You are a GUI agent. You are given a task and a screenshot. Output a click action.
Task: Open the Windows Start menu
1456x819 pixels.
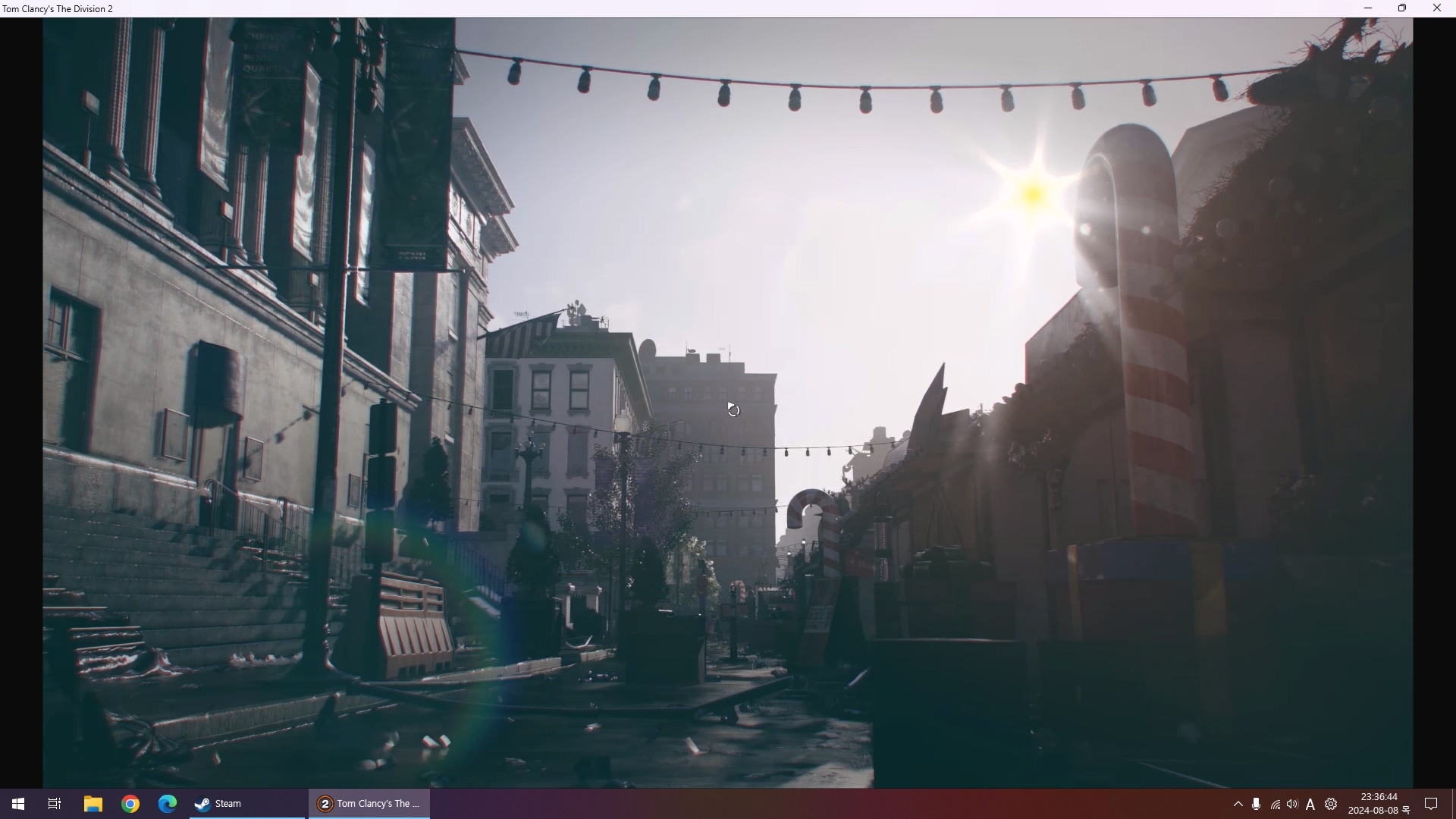[x=18, y=804]
